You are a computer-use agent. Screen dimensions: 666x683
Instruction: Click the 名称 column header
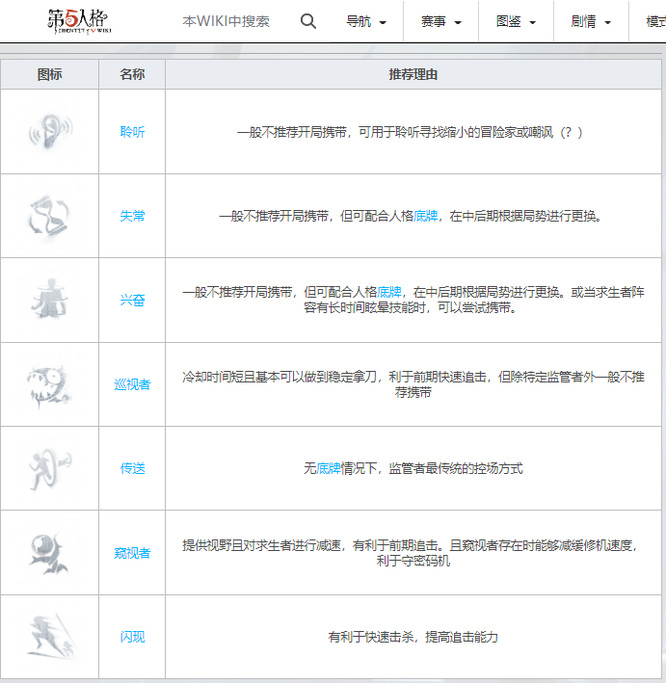pos(132,74)
